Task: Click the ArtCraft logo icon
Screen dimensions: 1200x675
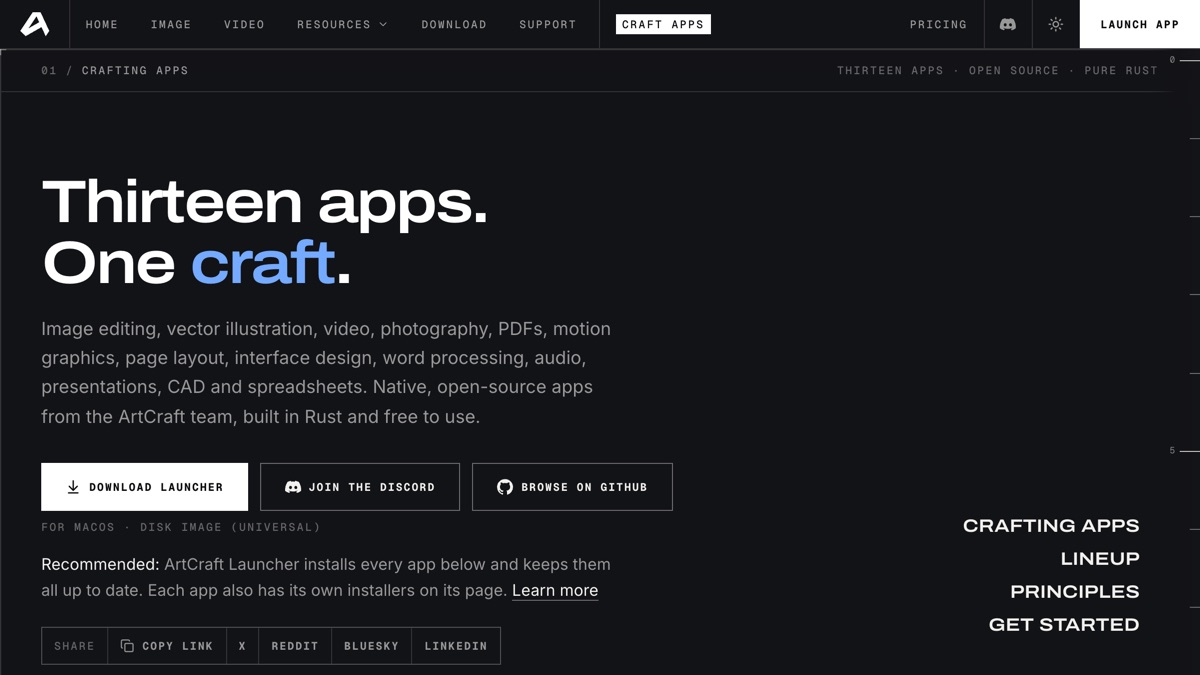Action: tap(35, 24)
